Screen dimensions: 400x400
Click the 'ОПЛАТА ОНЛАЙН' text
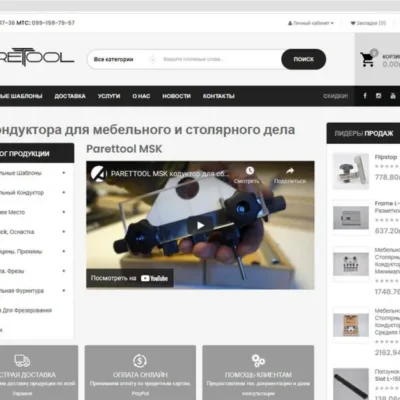pyautogui.click(x=140, y=375)
